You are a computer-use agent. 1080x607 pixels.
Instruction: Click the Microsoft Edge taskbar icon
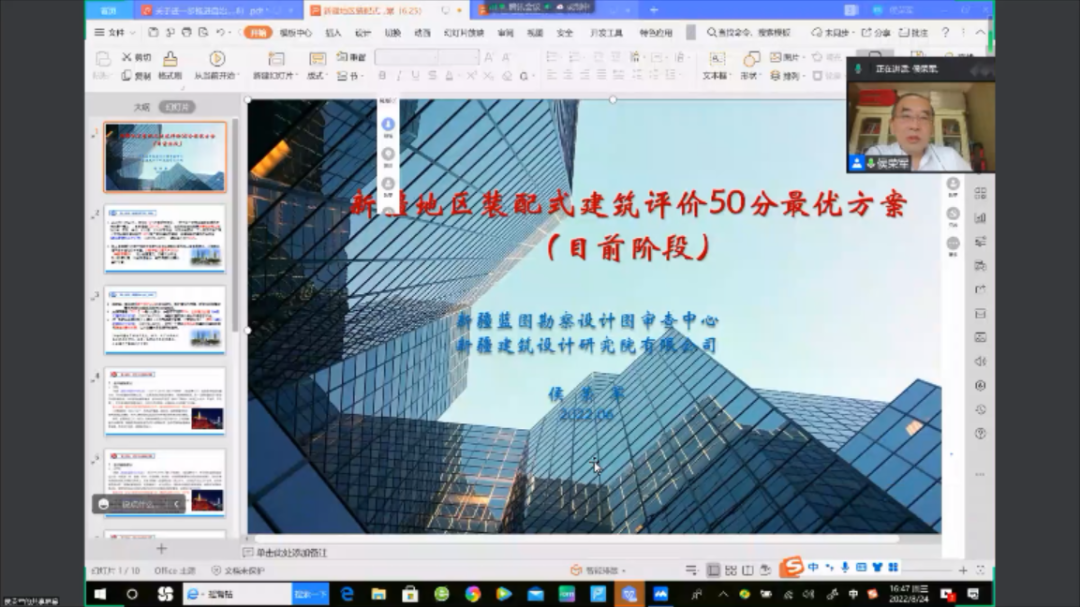(347, 594)
